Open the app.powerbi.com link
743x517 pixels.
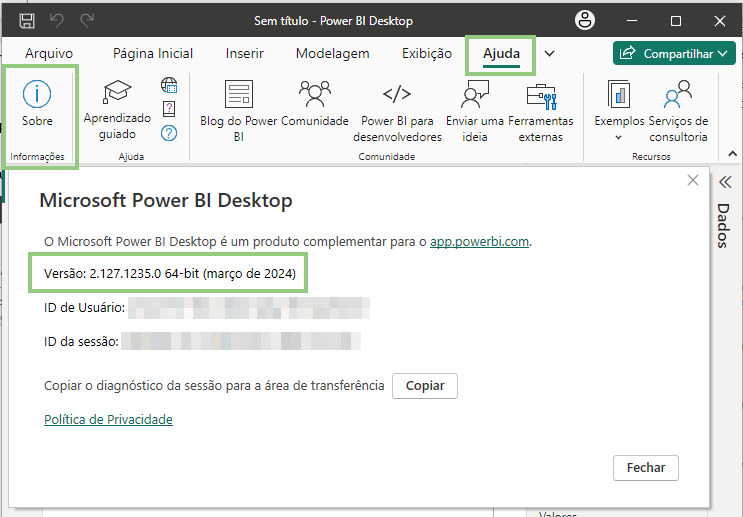pos(479,242)
